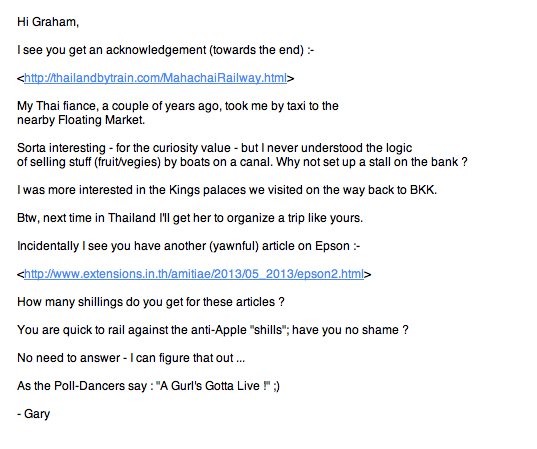
Task: Click the '- Gary' signature
Action: [x=34, y=414]
